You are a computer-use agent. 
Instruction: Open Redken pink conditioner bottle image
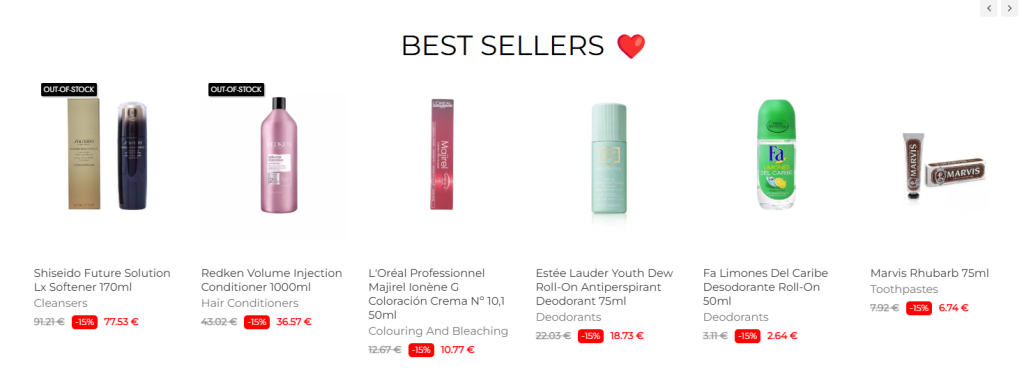point(274,155)
